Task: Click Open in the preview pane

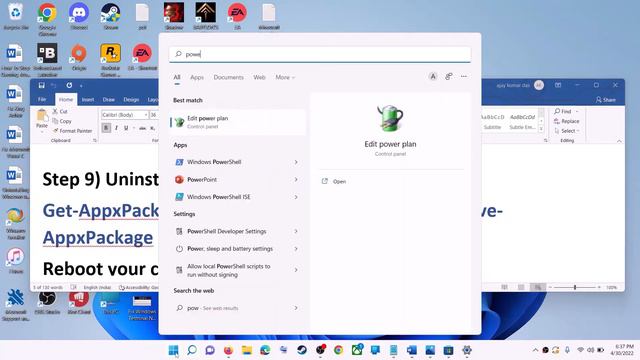Action: (x=334, y=181)
